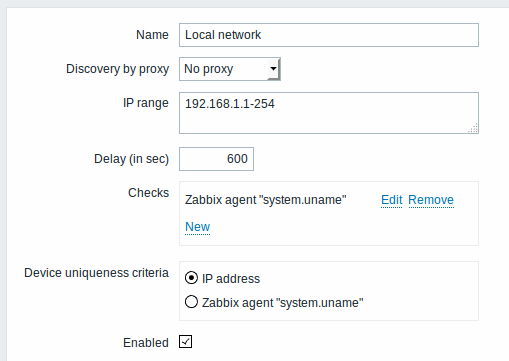This screenshot has width=509, height=361.
Task: Click the Discovery by proxy label
Action: [117, 69]
